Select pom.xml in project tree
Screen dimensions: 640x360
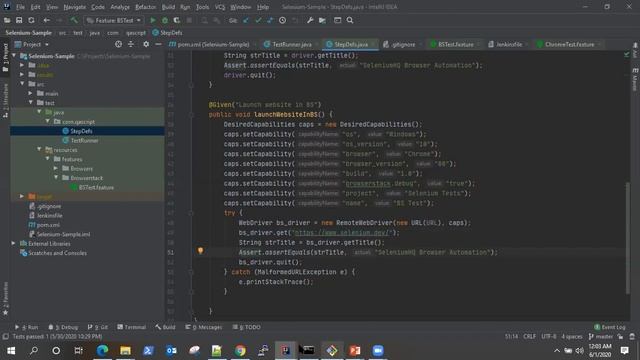[48, 224]
